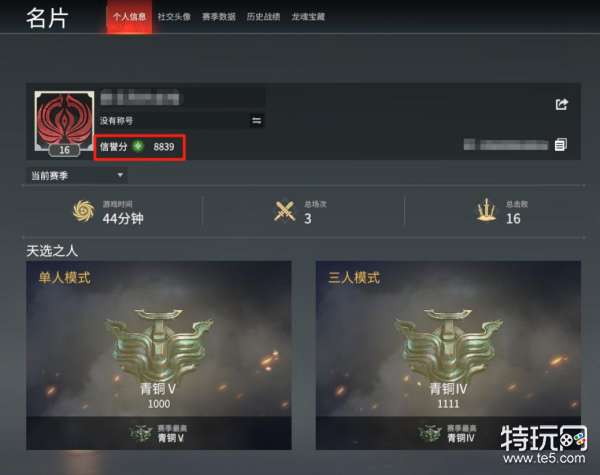This screenshot has width=600, height=475.
Task: Open the 龙魂宝藏 tab
Action: tap(308, 16)
